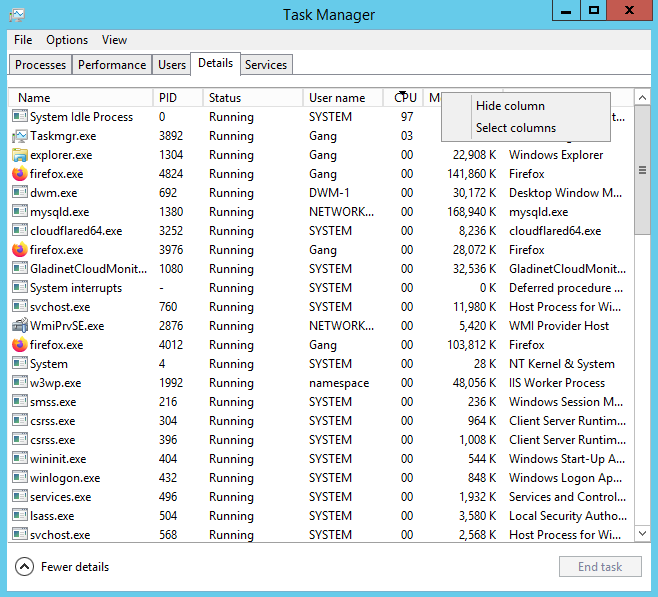Open the Options menu
Image resolution: width=658 pixels, height=597 pixels.
coord(67,40)
